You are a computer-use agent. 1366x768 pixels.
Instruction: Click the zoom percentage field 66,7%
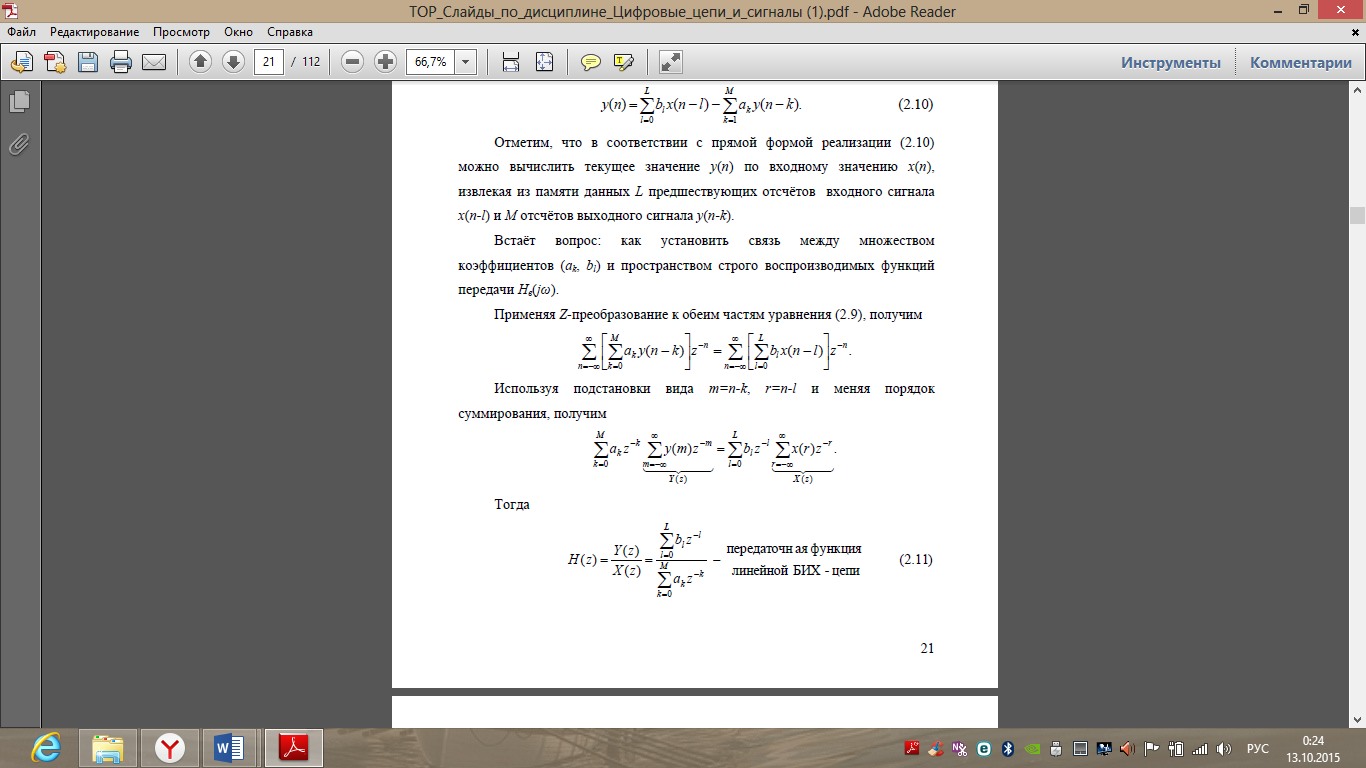click(x=430, y=62)
